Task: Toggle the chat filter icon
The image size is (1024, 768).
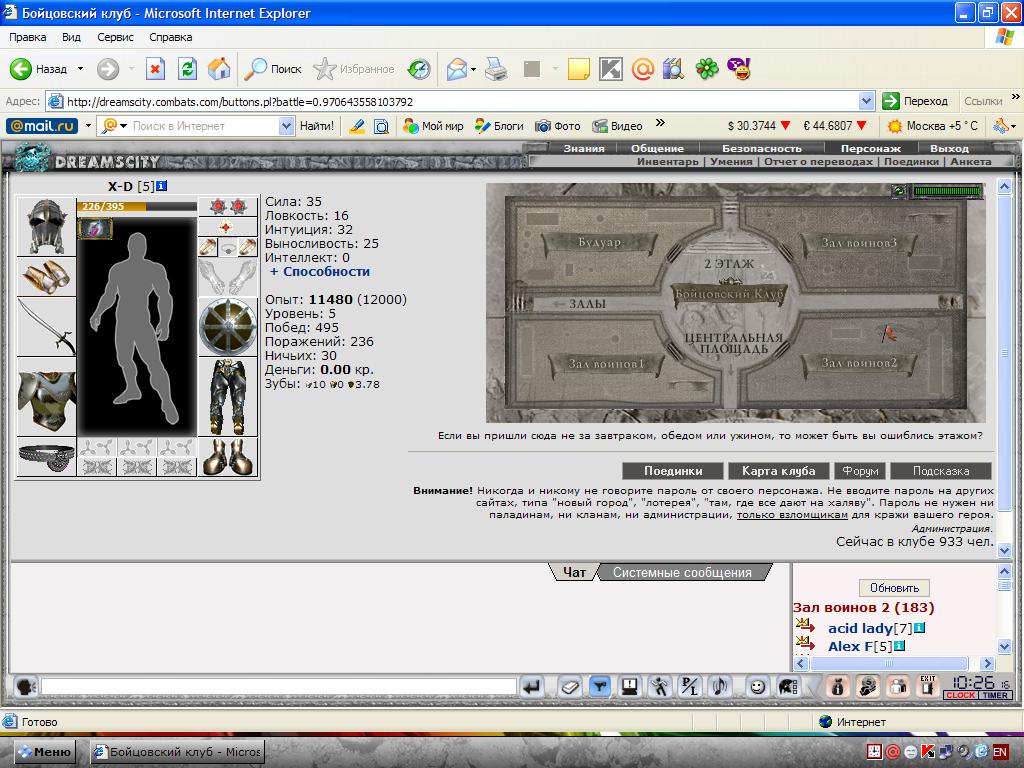Action: (x=600, y=686)
